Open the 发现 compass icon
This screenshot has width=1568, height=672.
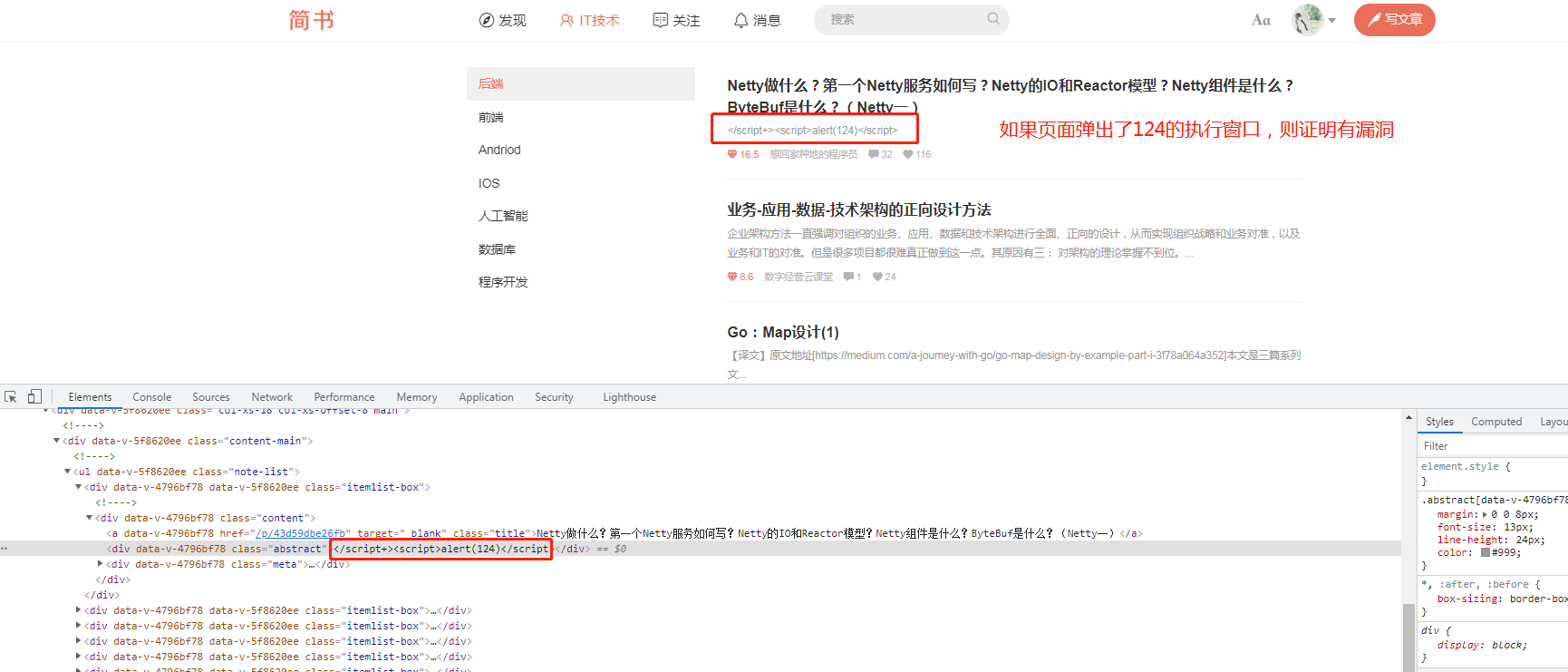(487, 20)
